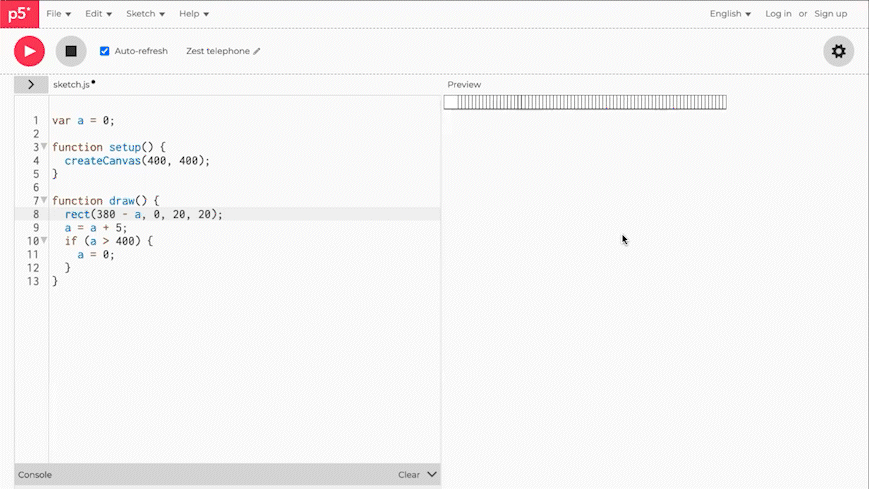Click the p5* logo icon

19,14
